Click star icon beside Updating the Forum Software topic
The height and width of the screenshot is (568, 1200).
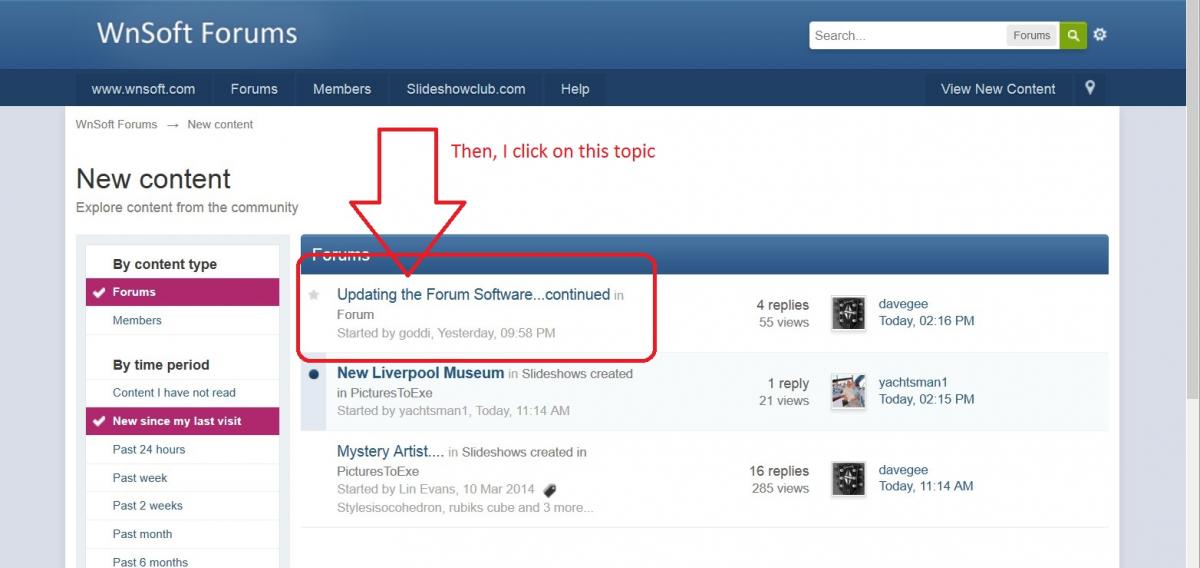tap(314, 295)
